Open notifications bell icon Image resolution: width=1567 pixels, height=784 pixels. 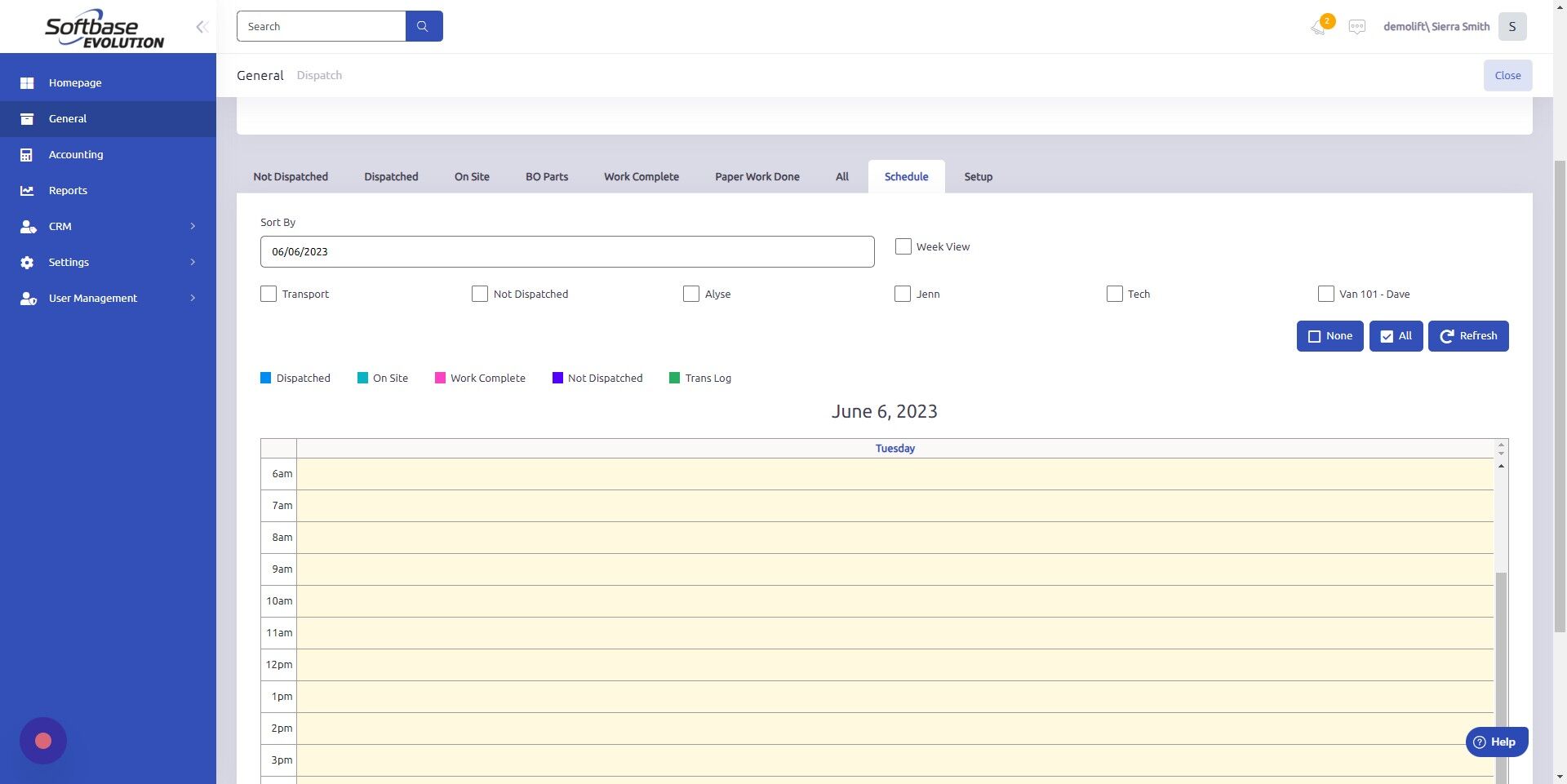(x=1318, y=28)
